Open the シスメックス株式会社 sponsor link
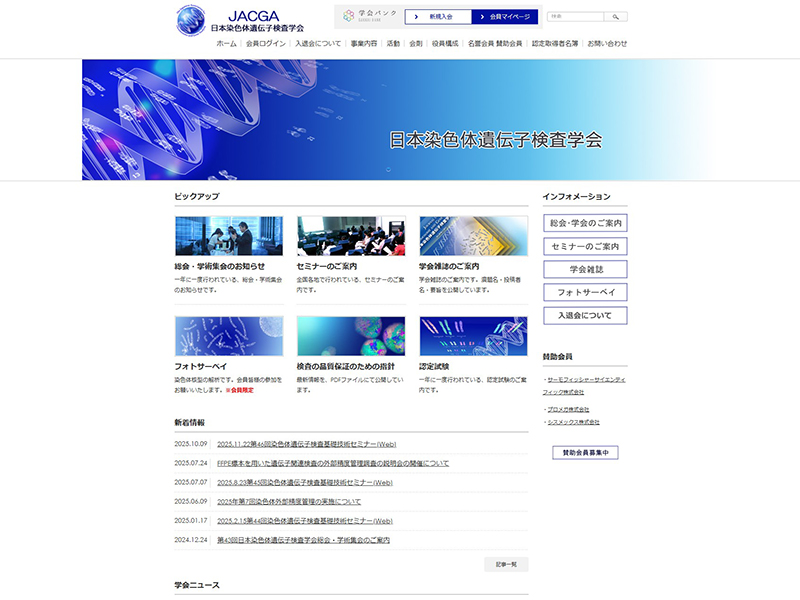The height and width of the screenshot is (600, 800). pyautogui.click(x=573, y=422)
